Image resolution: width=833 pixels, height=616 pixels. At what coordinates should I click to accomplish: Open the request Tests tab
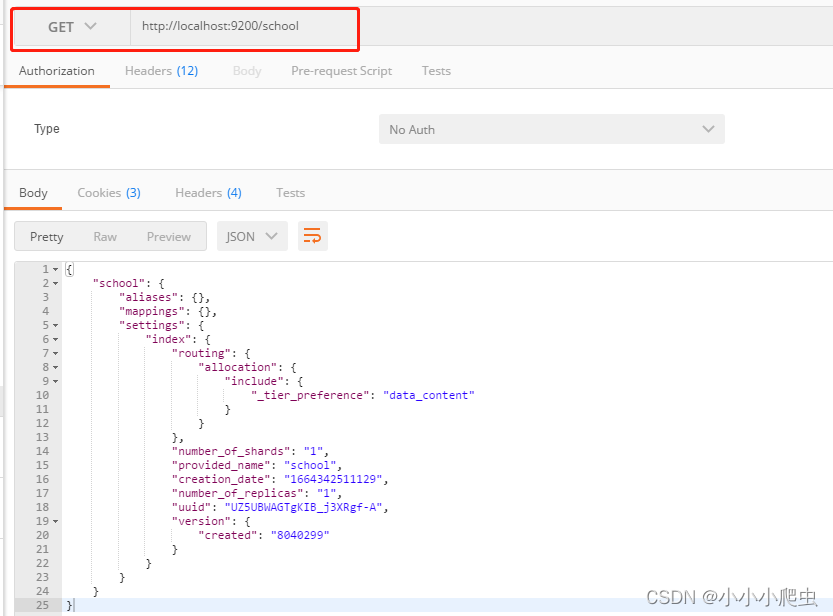tap(436, 71)
